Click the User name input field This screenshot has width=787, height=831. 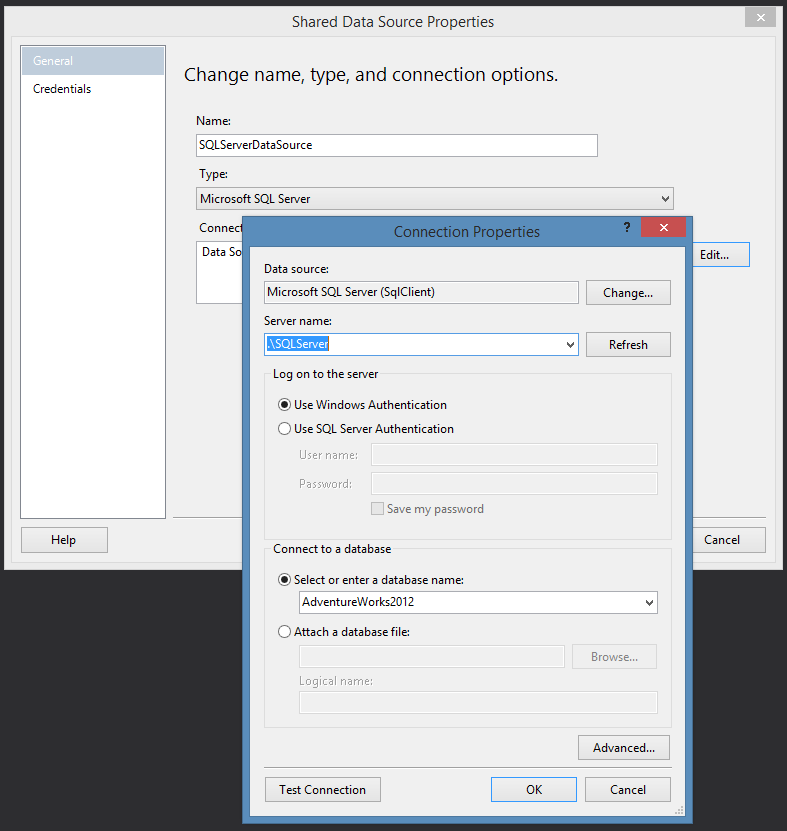[514, 455]
